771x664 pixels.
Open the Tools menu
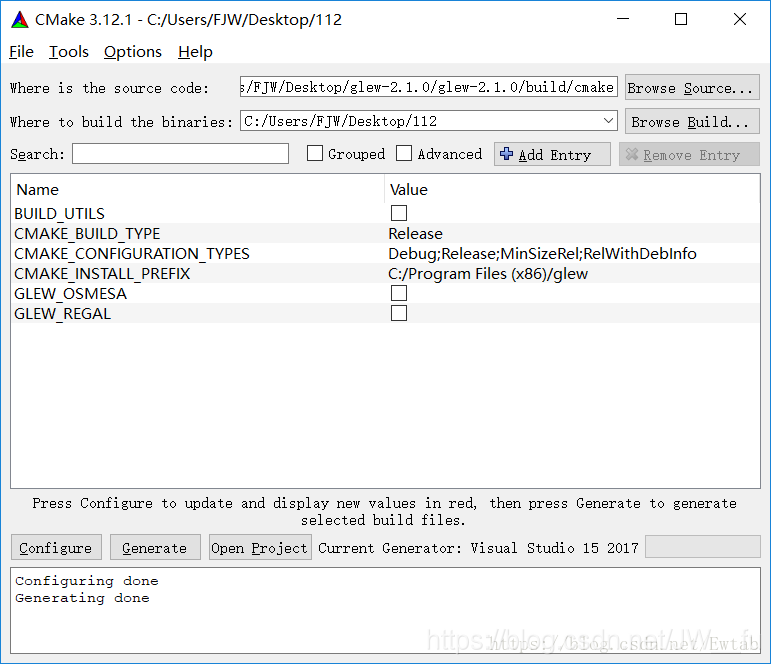tap(68, 52)
